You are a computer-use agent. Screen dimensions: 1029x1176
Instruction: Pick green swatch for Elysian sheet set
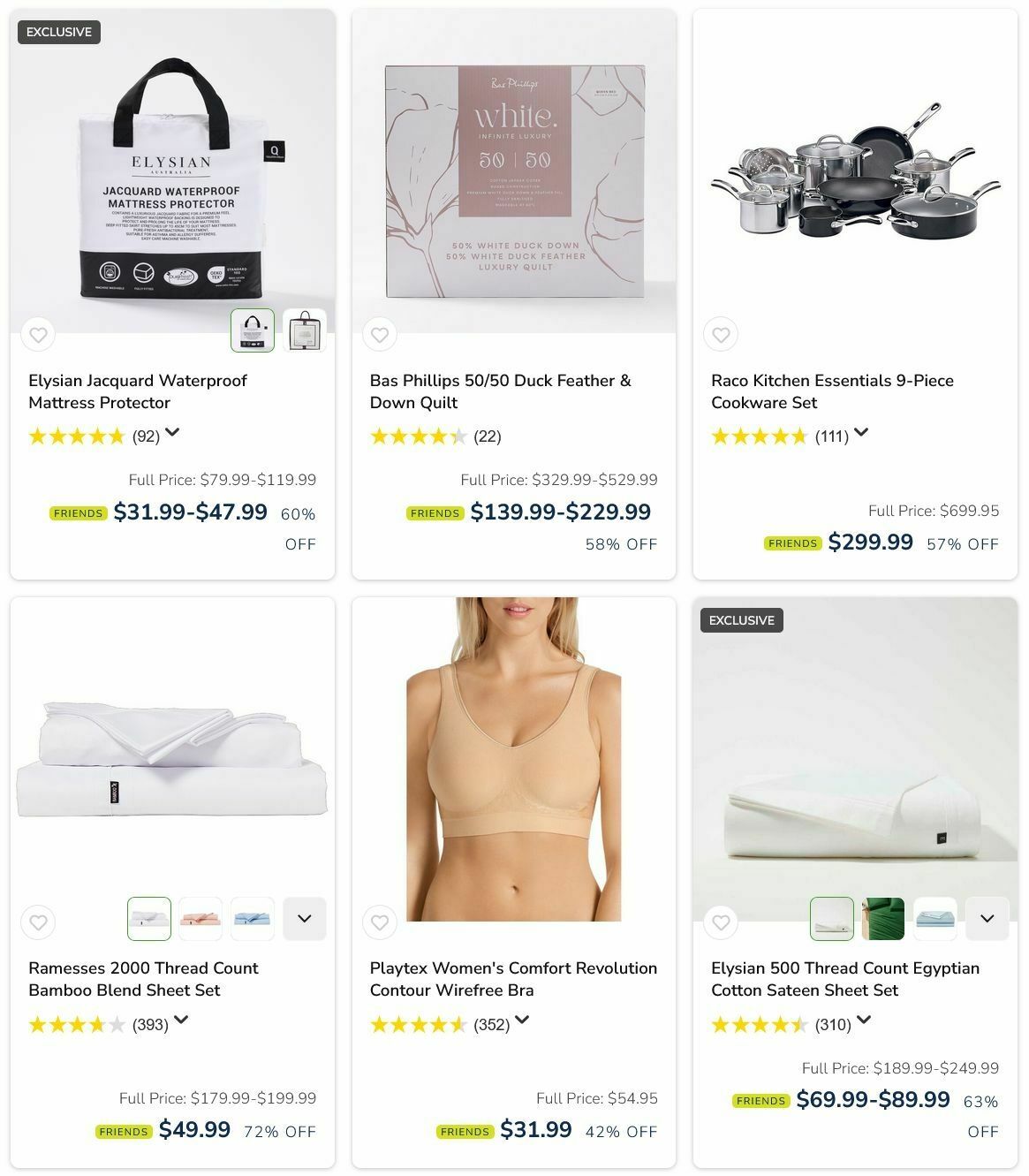[x=883, y=919]
